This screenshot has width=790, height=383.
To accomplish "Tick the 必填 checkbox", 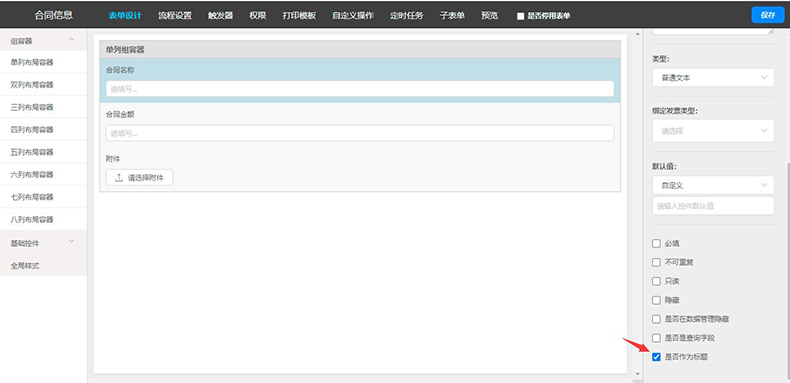I will pyautogui.click(x=656, y=243).
